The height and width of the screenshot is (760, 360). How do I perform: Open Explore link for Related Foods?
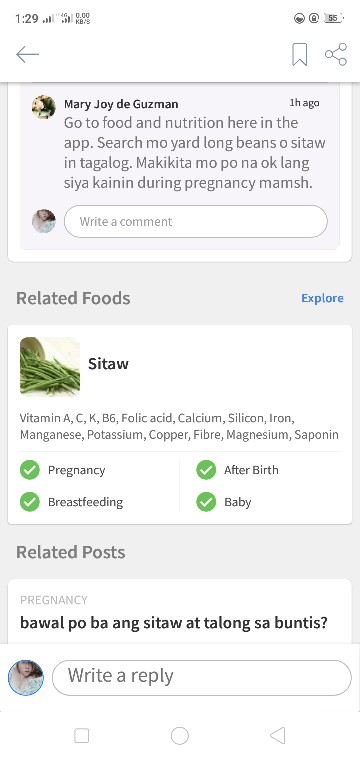(x=322, y=298)
